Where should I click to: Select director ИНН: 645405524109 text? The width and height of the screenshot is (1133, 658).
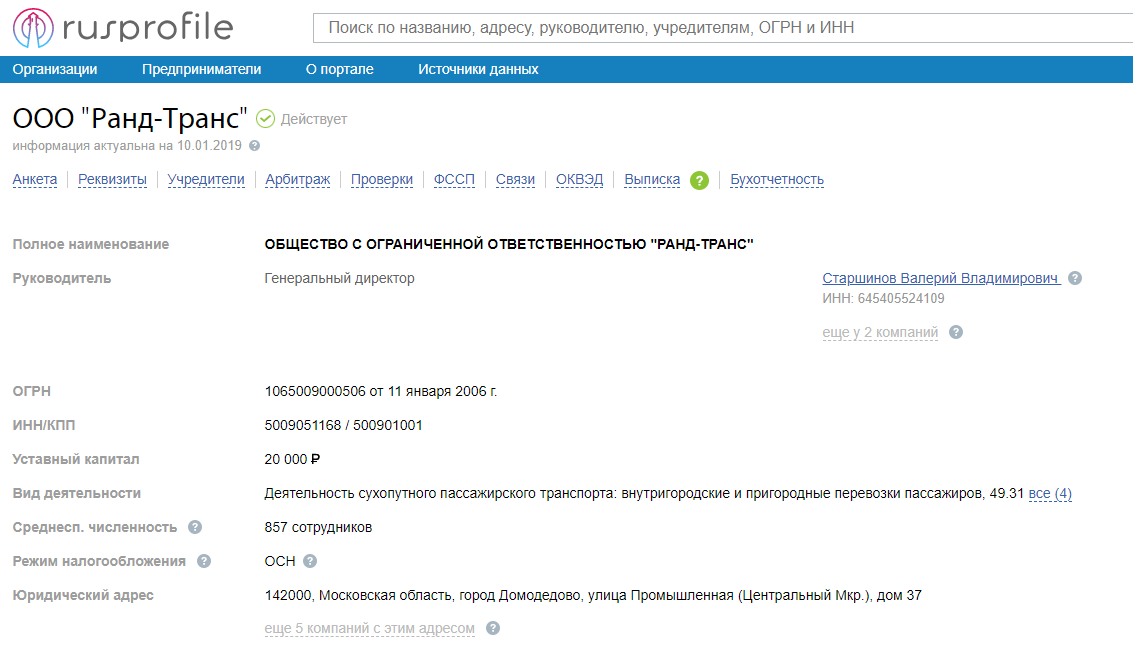tap(883, 298)
